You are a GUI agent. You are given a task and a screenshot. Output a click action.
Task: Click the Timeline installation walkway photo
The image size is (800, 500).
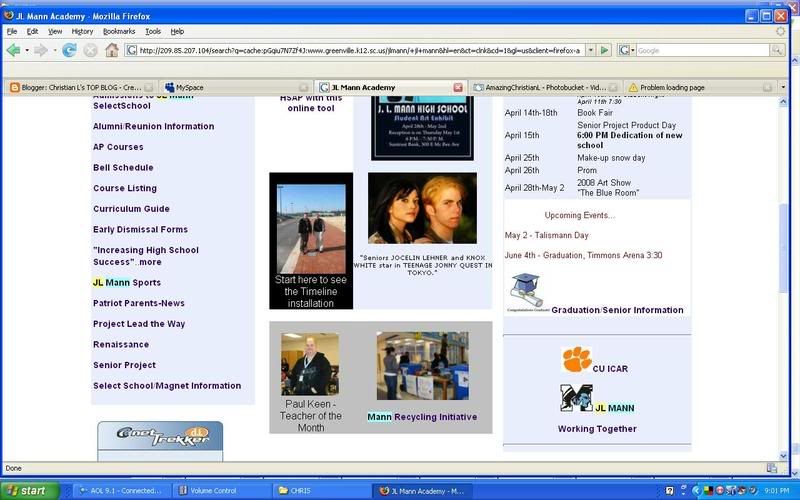[311, 229]
